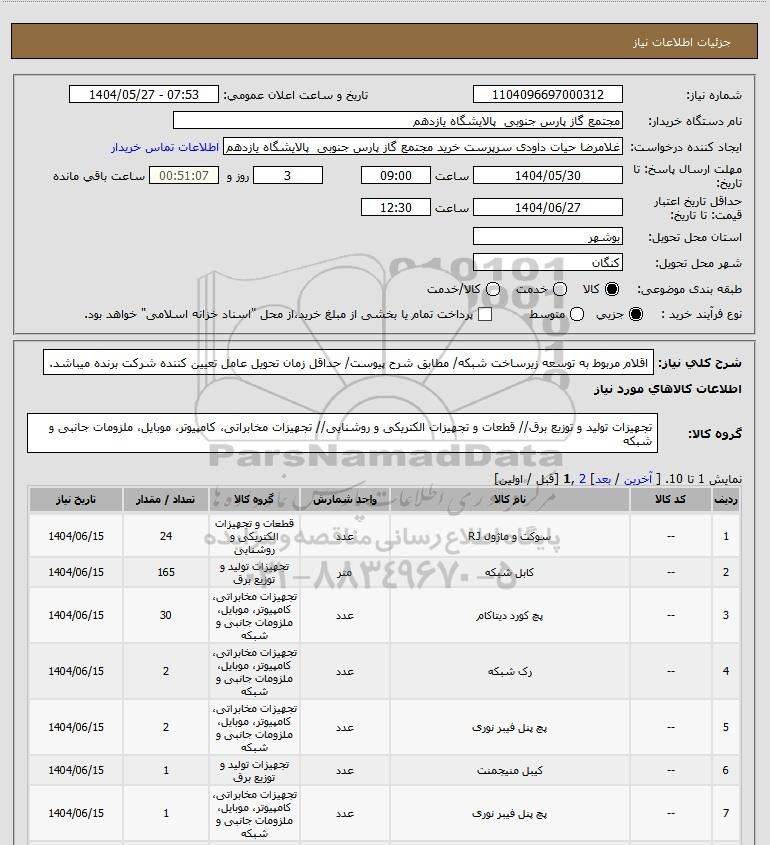Open the بعد next page link
This screenshot has height=845, width=770.
coord(602,479)
